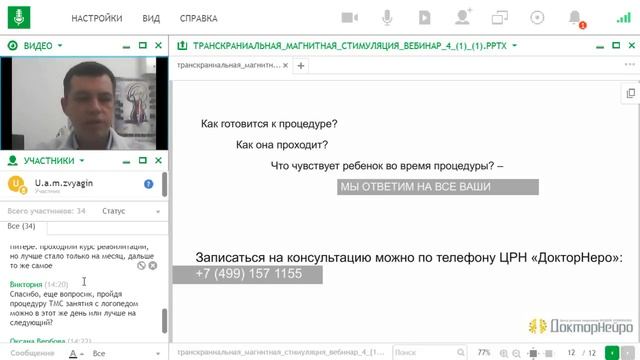Screen dimensions: 640x360
Task: Click the Сообщение message input field
Action: coord(32,353)
